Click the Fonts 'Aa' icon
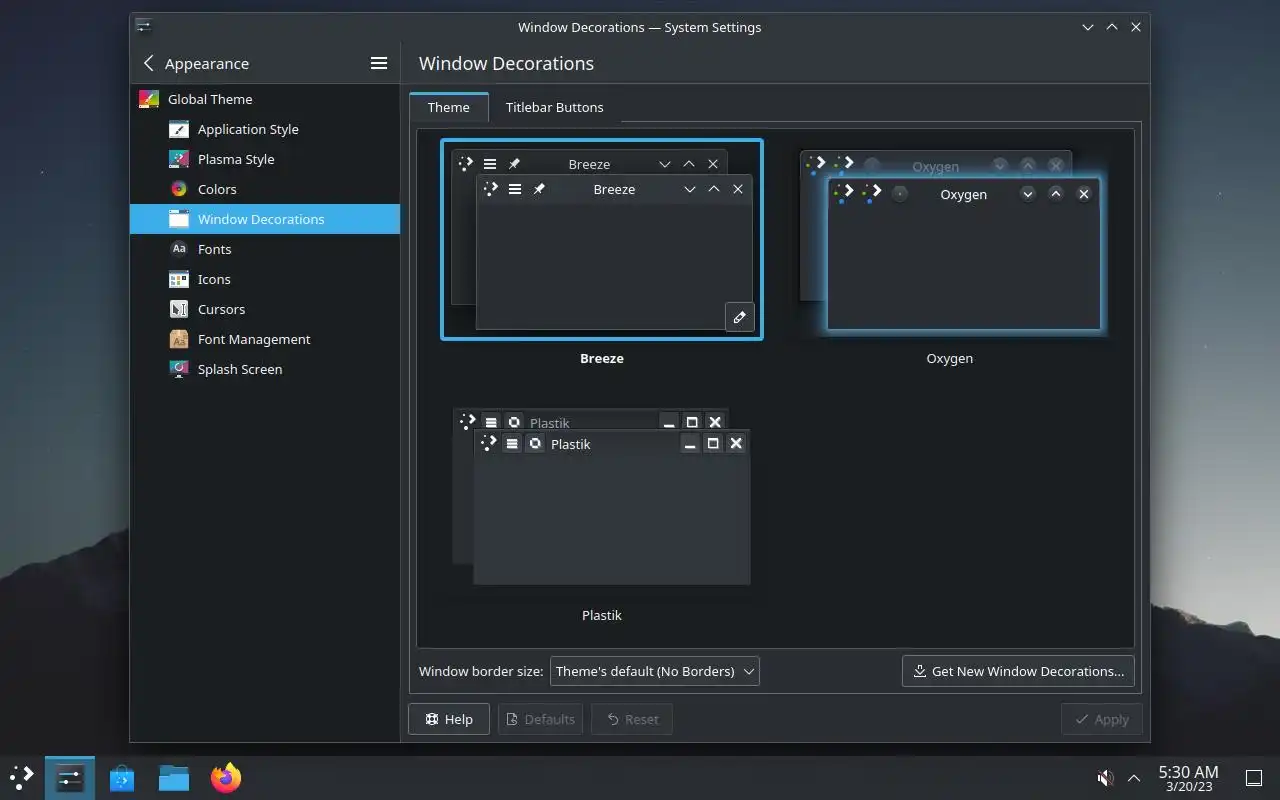 (x=179, y=249)
